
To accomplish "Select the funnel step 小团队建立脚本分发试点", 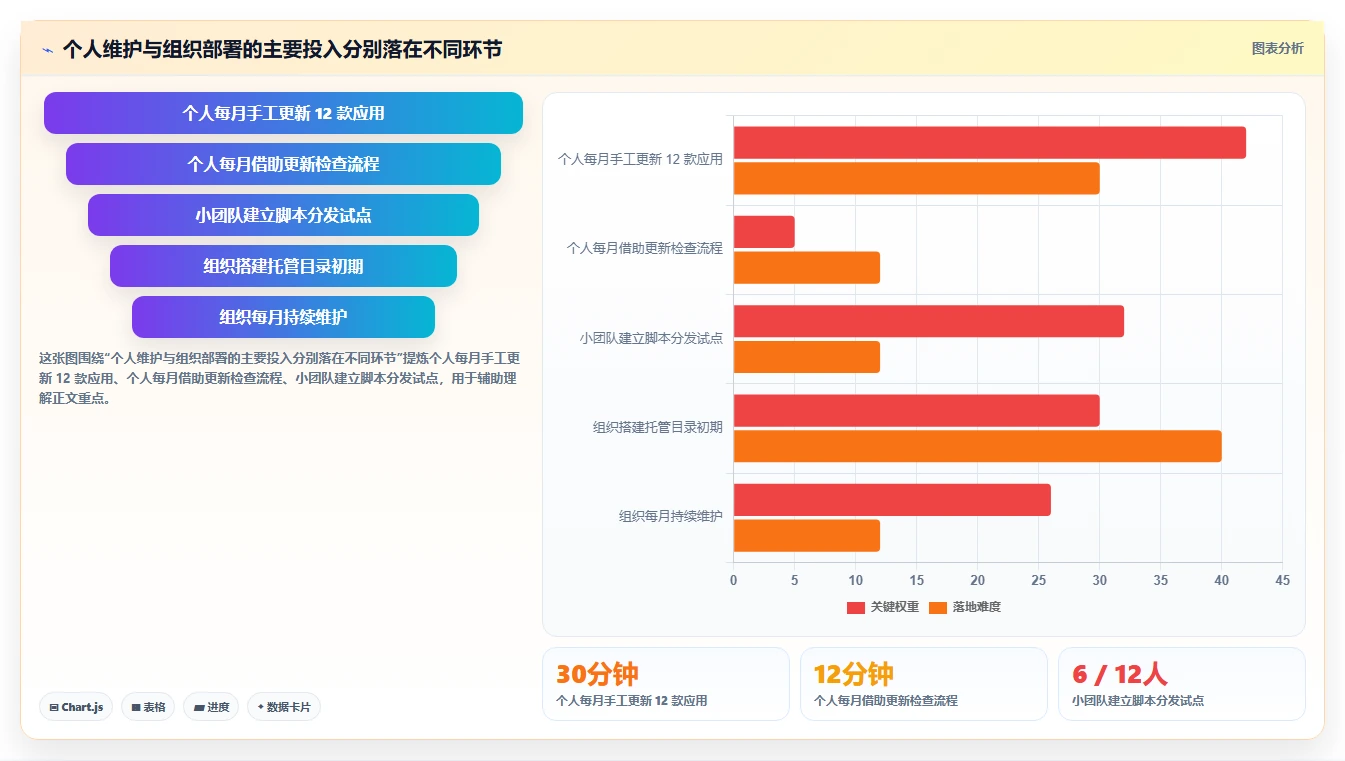I will pos(283,215).
